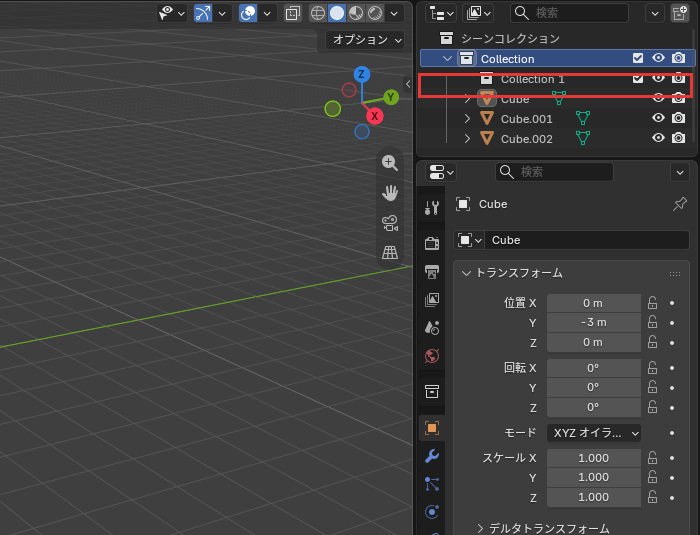The width and height of the screenshot is (700, 535).
Task: Hide Cube.002 in viewport
Action: (658, 138)
